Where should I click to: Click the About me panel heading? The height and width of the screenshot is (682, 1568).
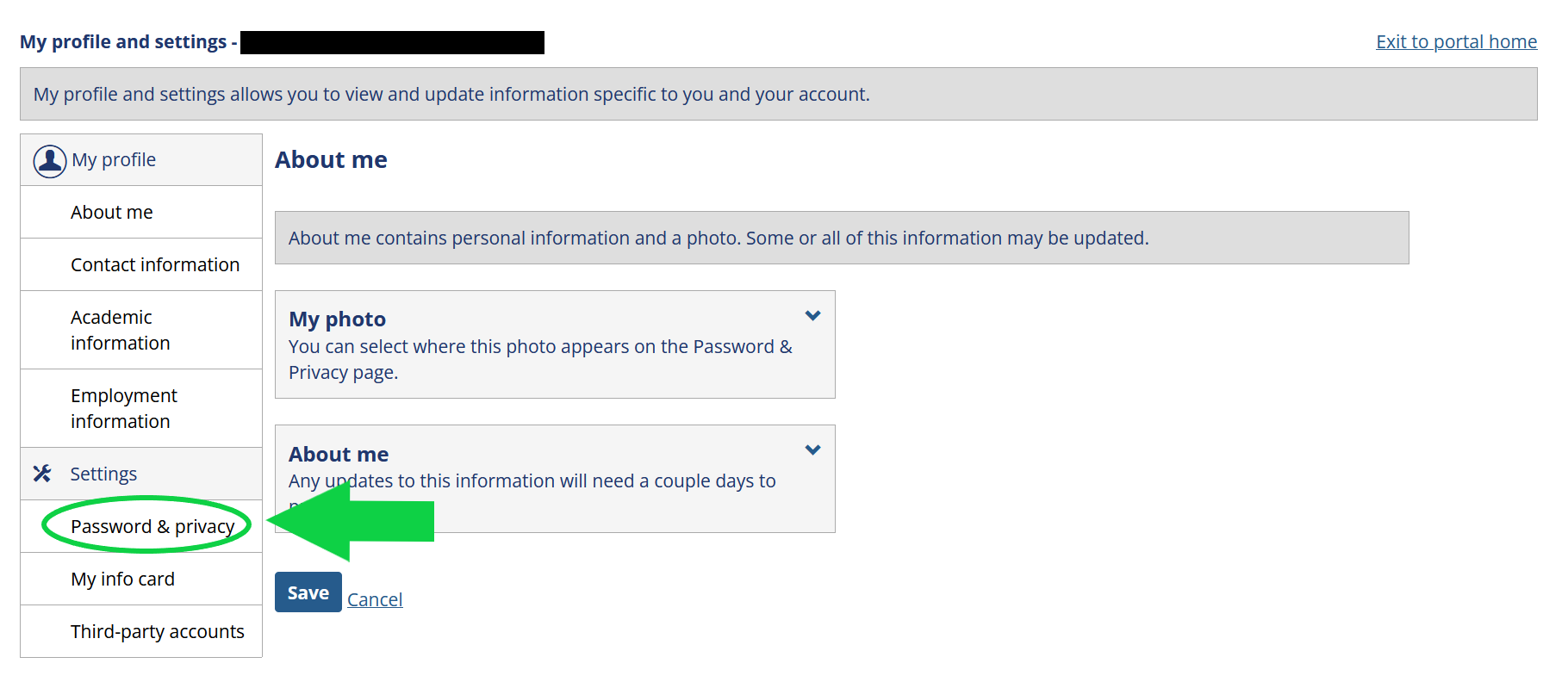click(x=339, y=454)
